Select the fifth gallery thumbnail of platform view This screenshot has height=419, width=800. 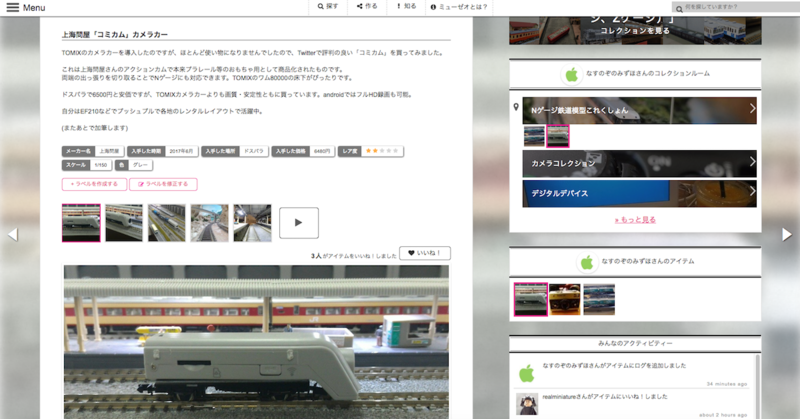tap(253, 223)
